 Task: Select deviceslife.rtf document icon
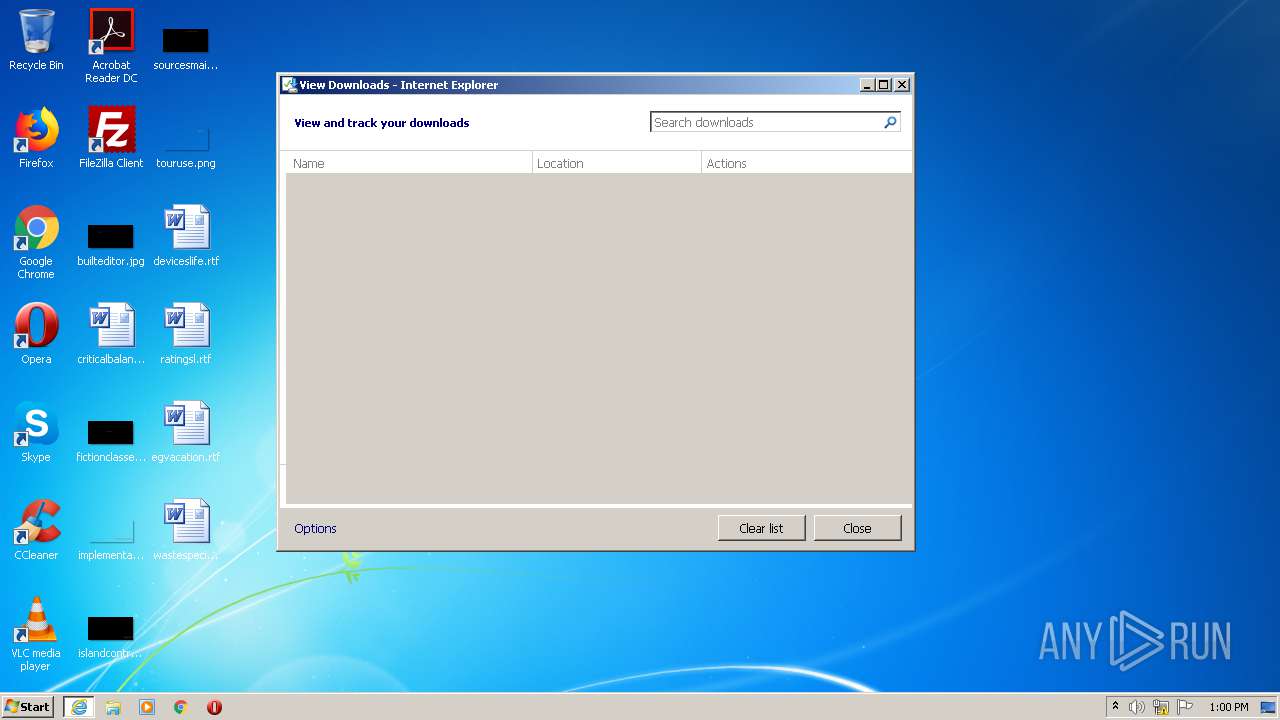(186, 236)
